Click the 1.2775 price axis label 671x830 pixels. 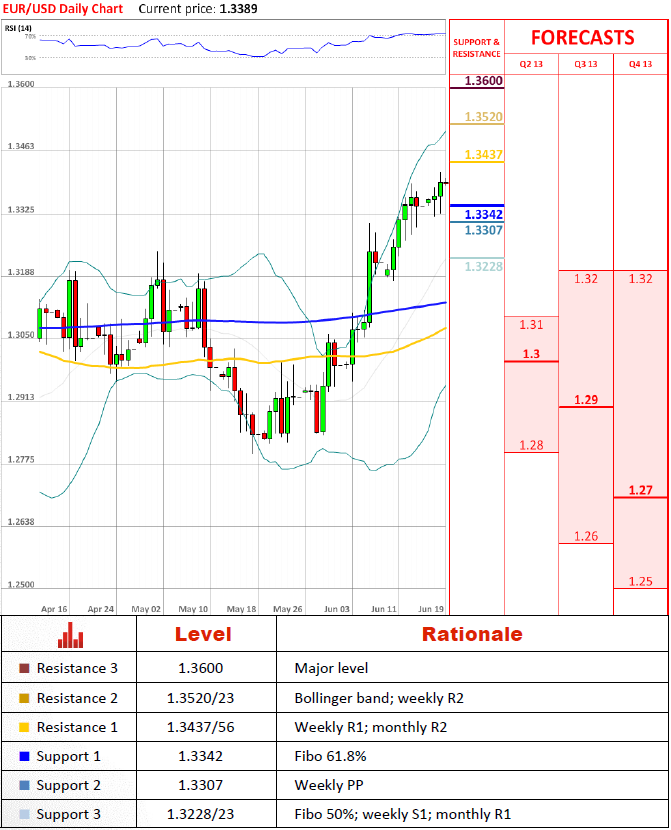coord(21,459)
